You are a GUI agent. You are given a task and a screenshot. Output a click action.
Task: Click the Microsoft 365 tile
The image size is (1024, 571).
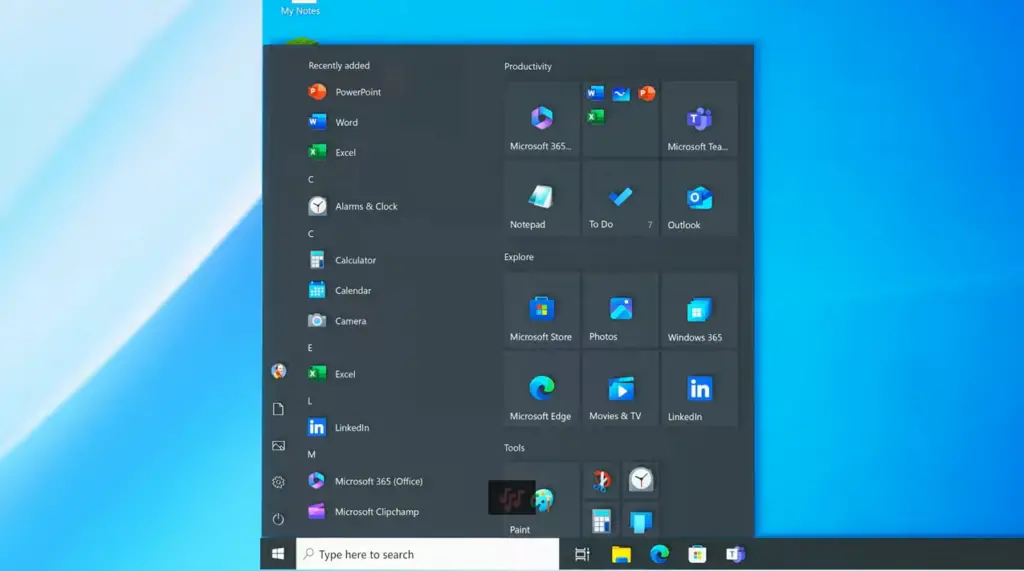tap(541, 120)
